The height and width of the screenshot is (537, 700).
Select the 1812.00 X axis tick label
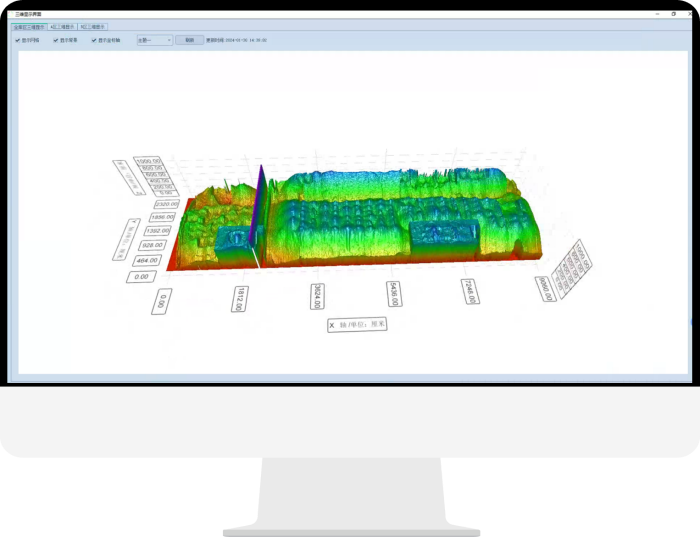pyautogui.click(x=240, y=299)
